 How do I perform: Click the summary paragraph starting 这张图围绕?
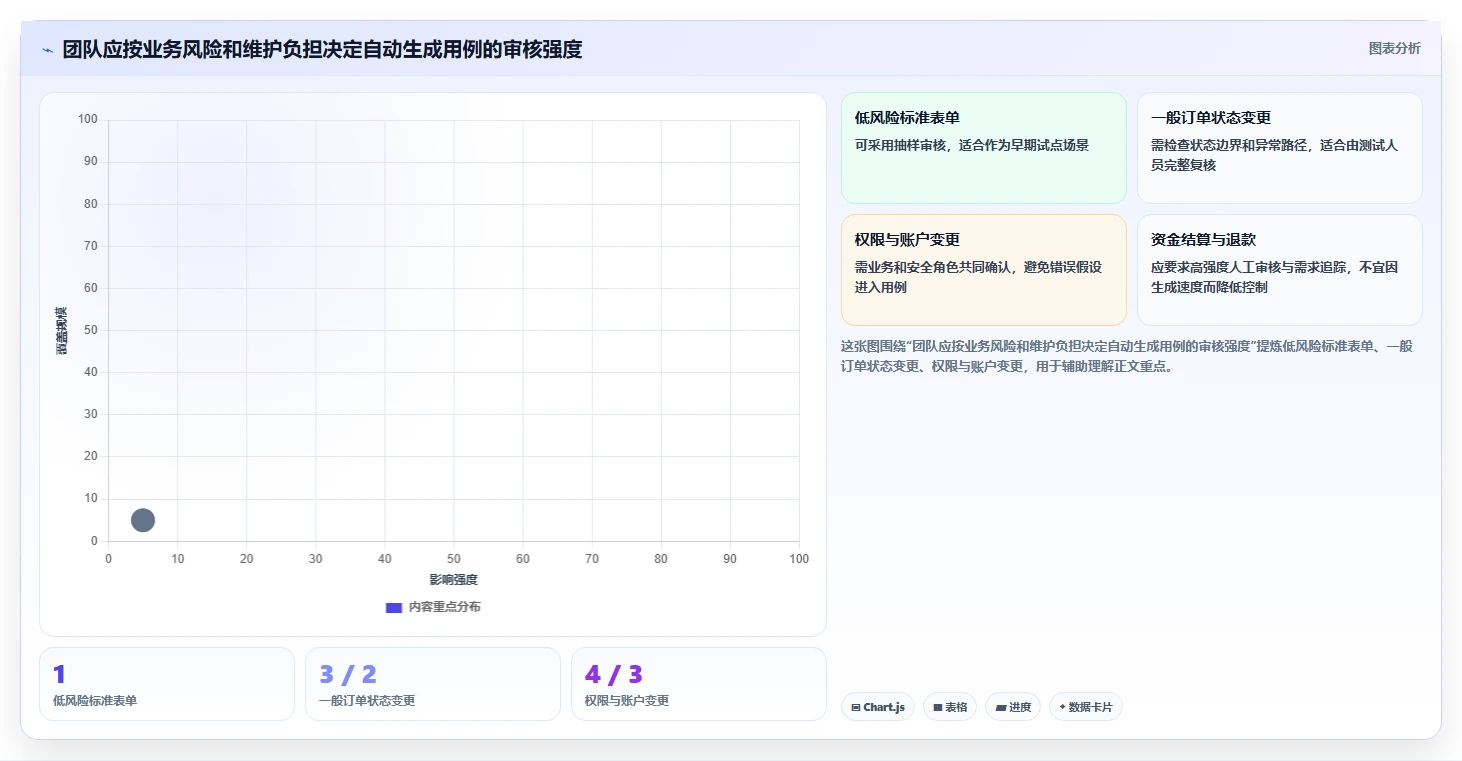click(1127, 356)
